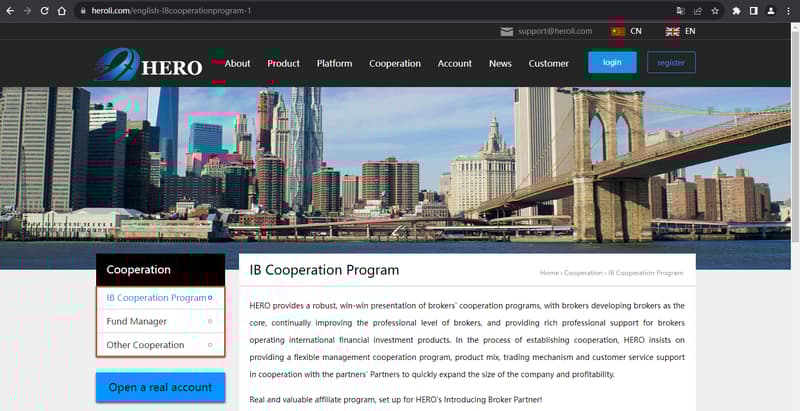The image size is (800, 411).
Task: Click circle marker beside Other Cooperation
Action: (210, 345)
